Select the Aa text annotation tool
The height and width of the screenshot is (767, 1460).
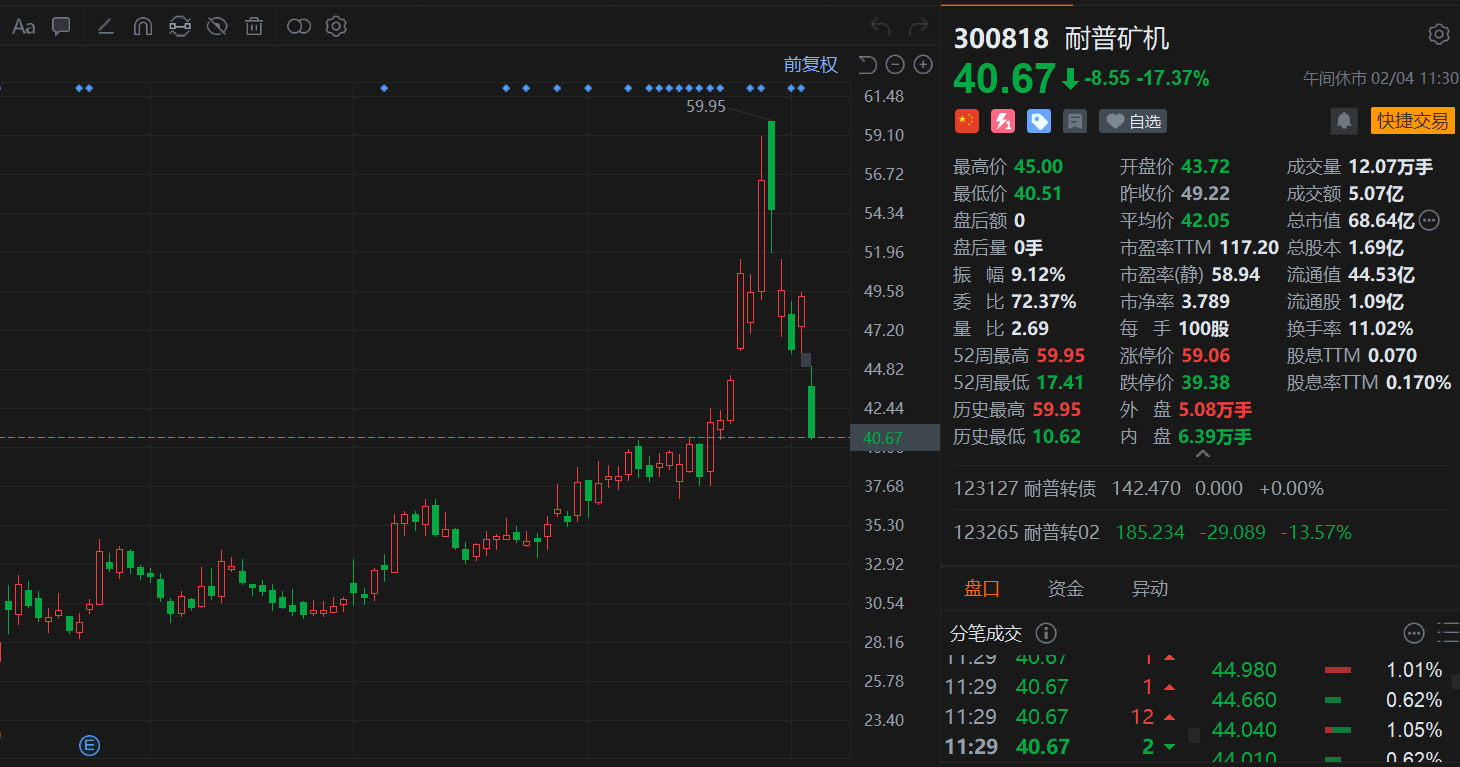(23, 27)
